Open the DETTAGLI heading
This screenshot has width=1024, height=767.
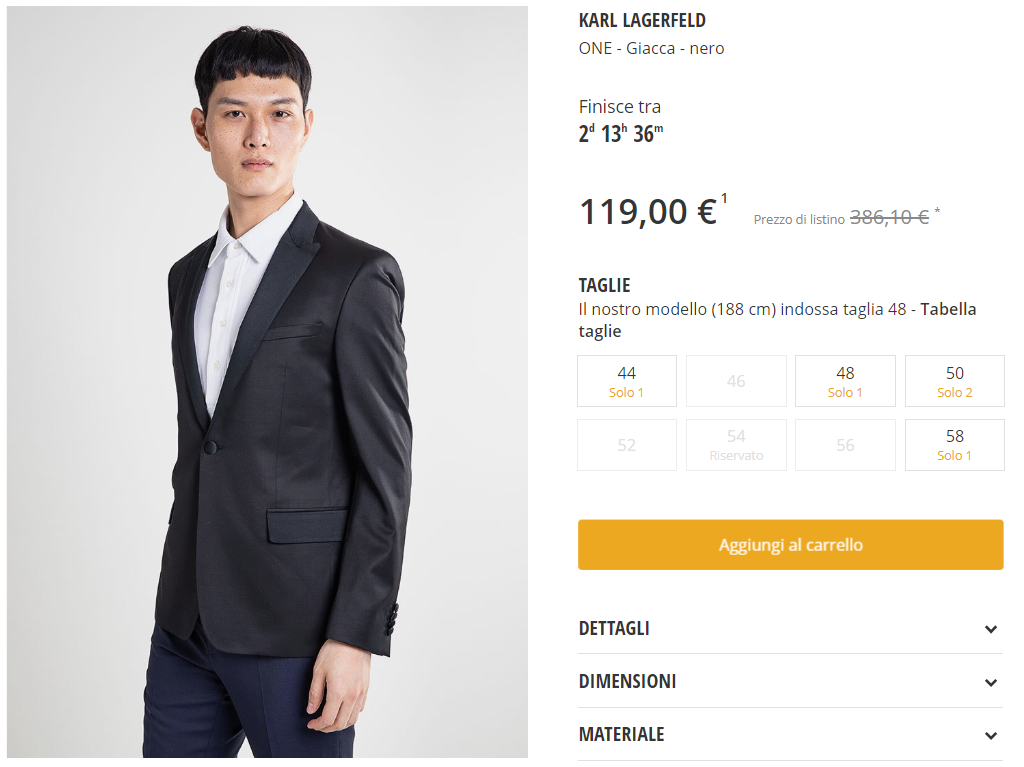(x=614, y=628)
